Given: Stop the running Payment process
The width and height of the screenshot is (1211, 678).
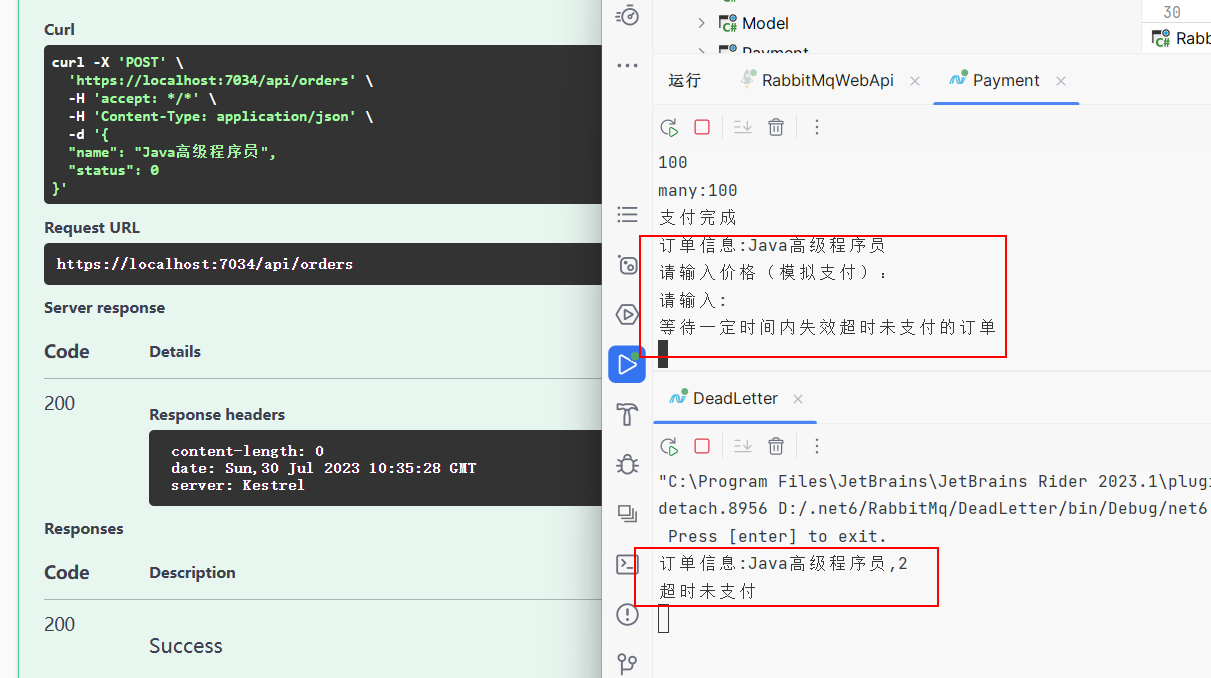Looking at the screenshot, I should point(702,127).
